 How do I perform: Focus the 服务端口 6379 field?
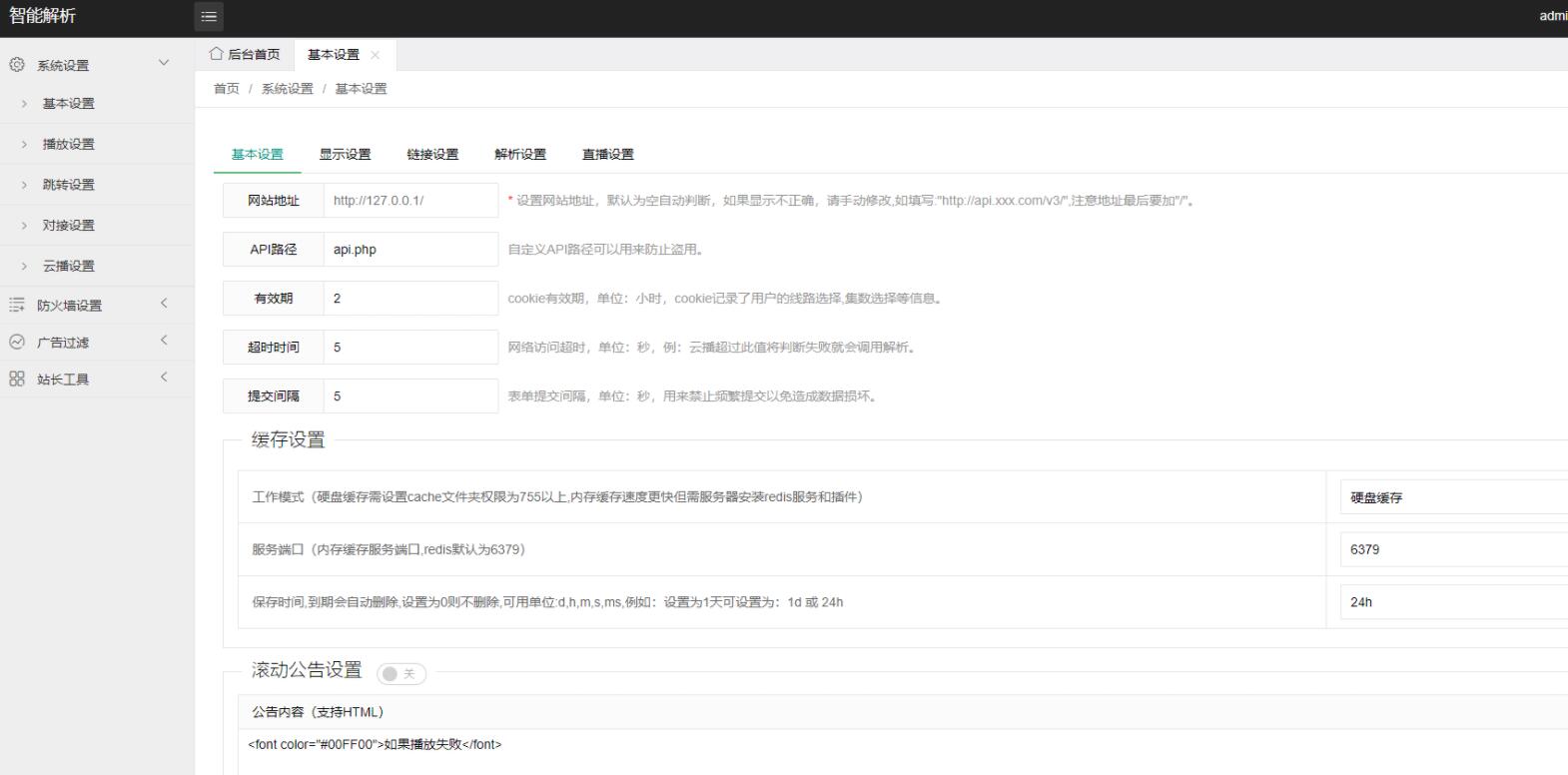[1454, 549]
